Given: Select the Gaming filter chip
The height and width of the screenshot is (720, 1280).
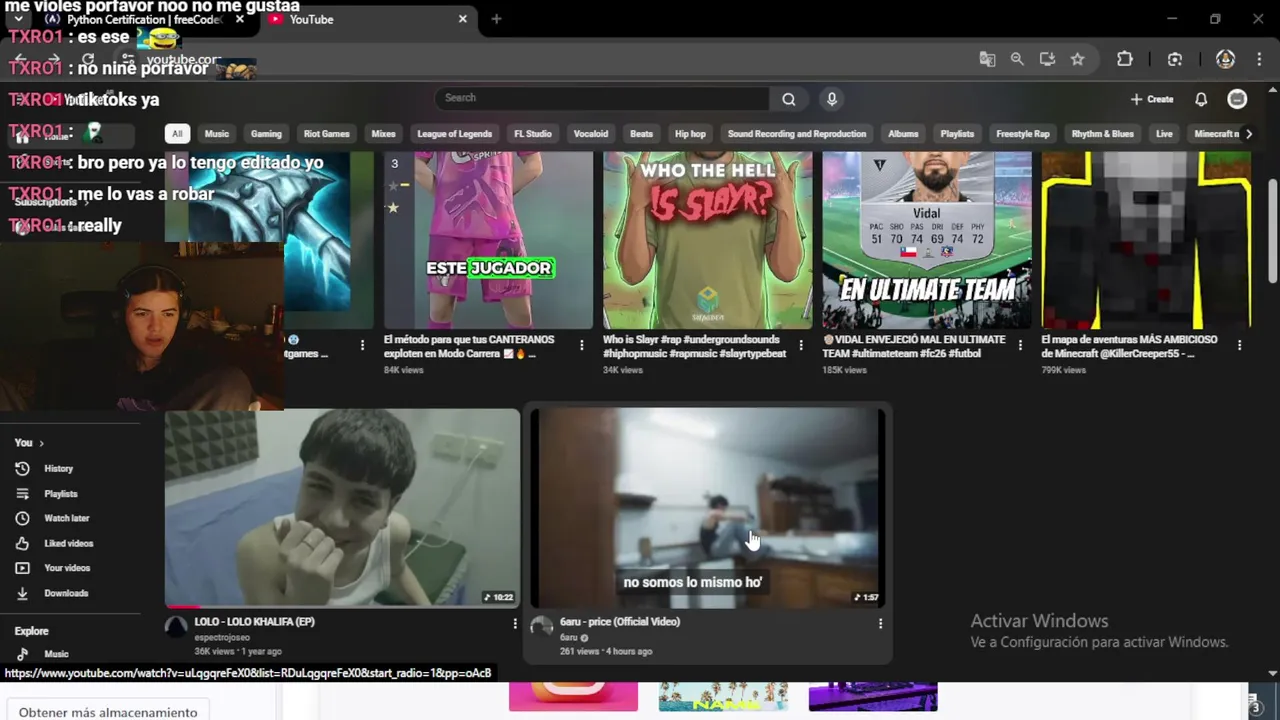Looking at the screenshot, I should pyautogui.click(x=266, y=134).
